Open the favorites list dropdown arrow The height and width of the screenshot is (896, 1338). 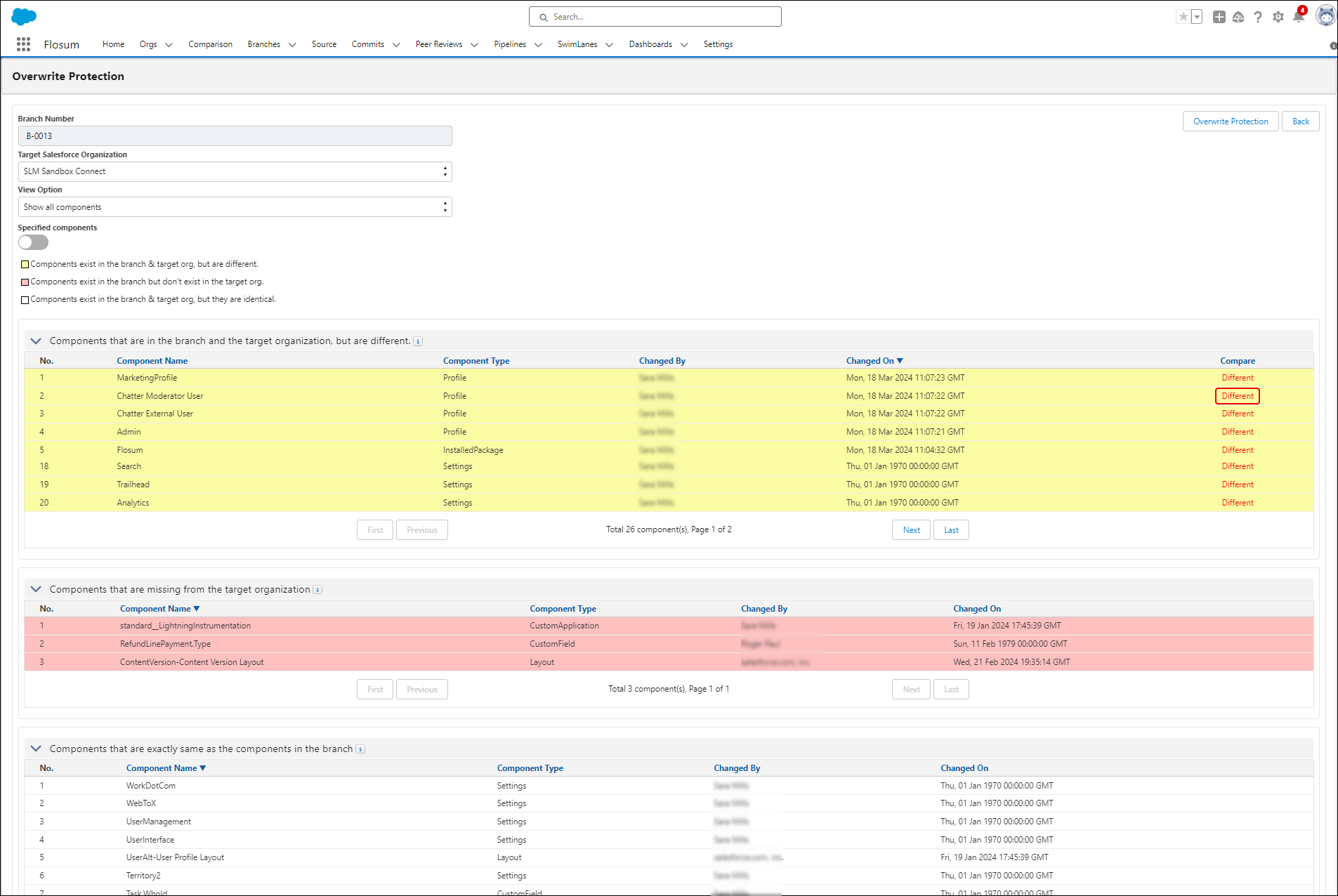1197,17
